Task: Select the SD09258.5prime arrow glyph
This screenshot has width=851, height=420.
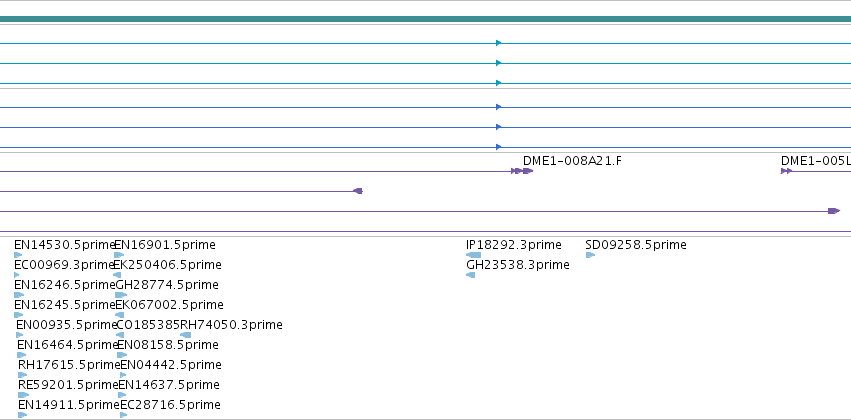Action: [590, 255]
